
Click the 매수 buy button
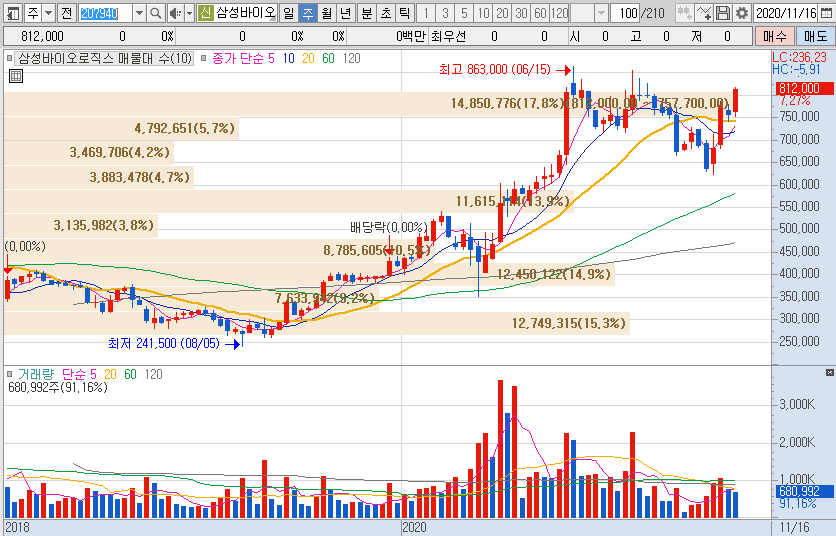pos(775,36)
